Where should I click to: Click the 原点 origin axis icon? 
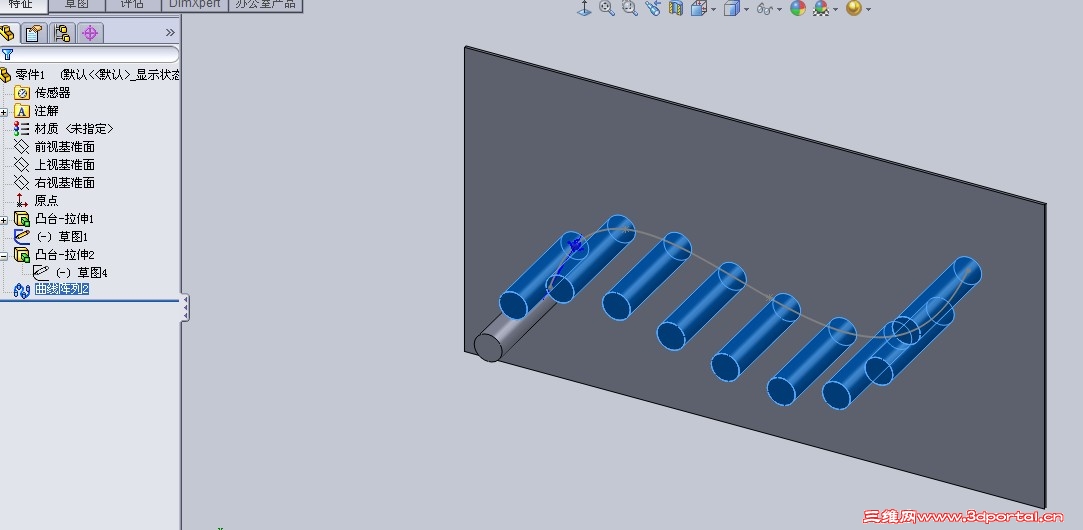pyautogui.click(x=21, y=200)
